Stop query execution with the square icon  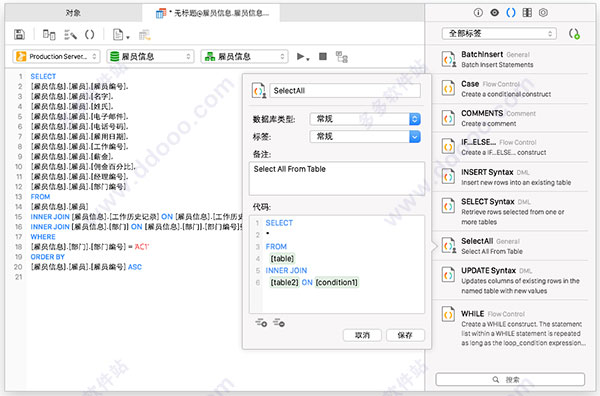pos(323,57)
